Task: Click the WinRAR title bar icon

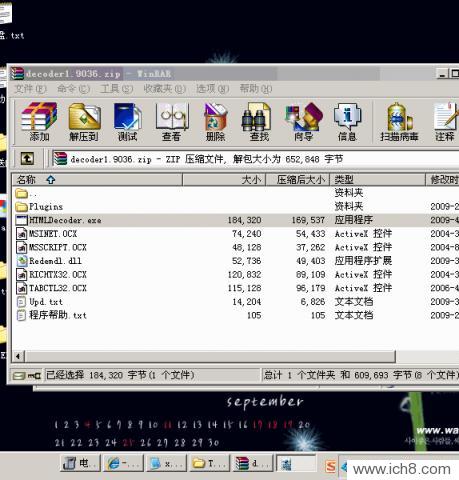Action: tap(17, 73)
